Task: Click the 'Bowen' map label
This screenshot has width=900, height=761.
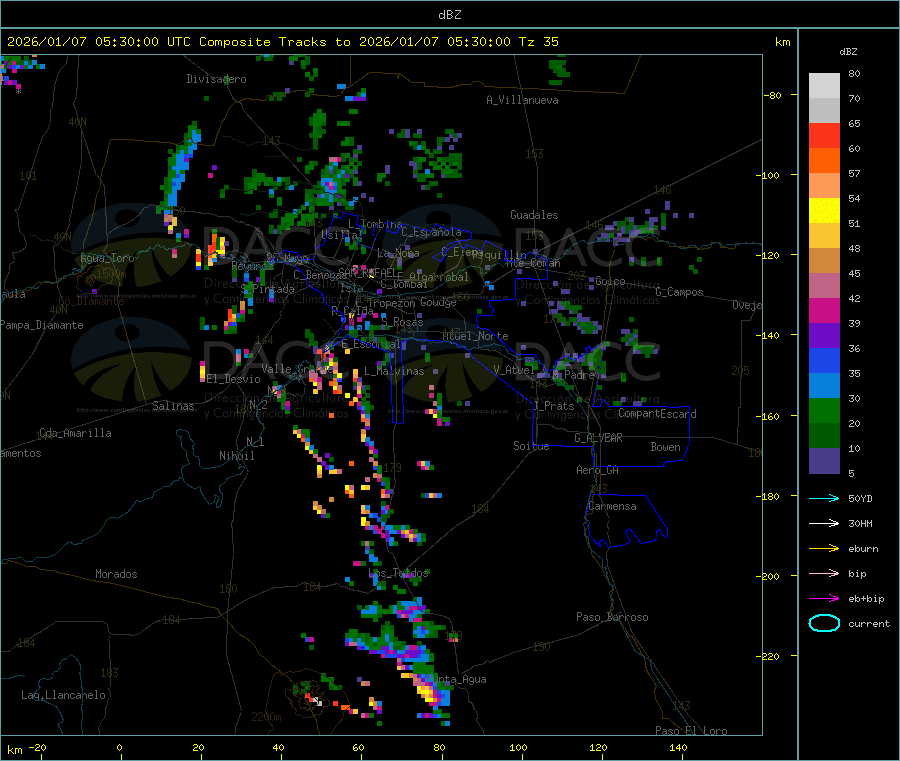Action: 665,447
